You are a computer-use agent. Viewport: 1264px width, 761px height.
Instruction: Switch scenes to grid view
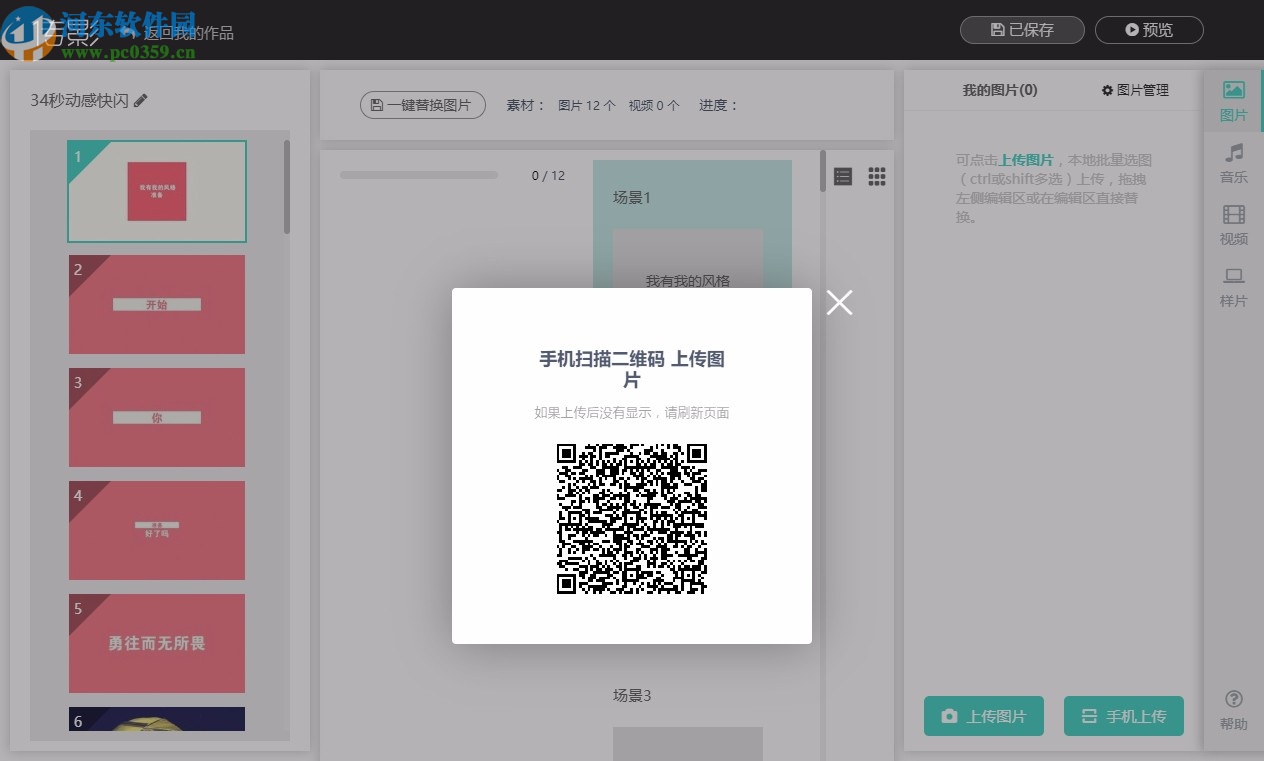877,176
